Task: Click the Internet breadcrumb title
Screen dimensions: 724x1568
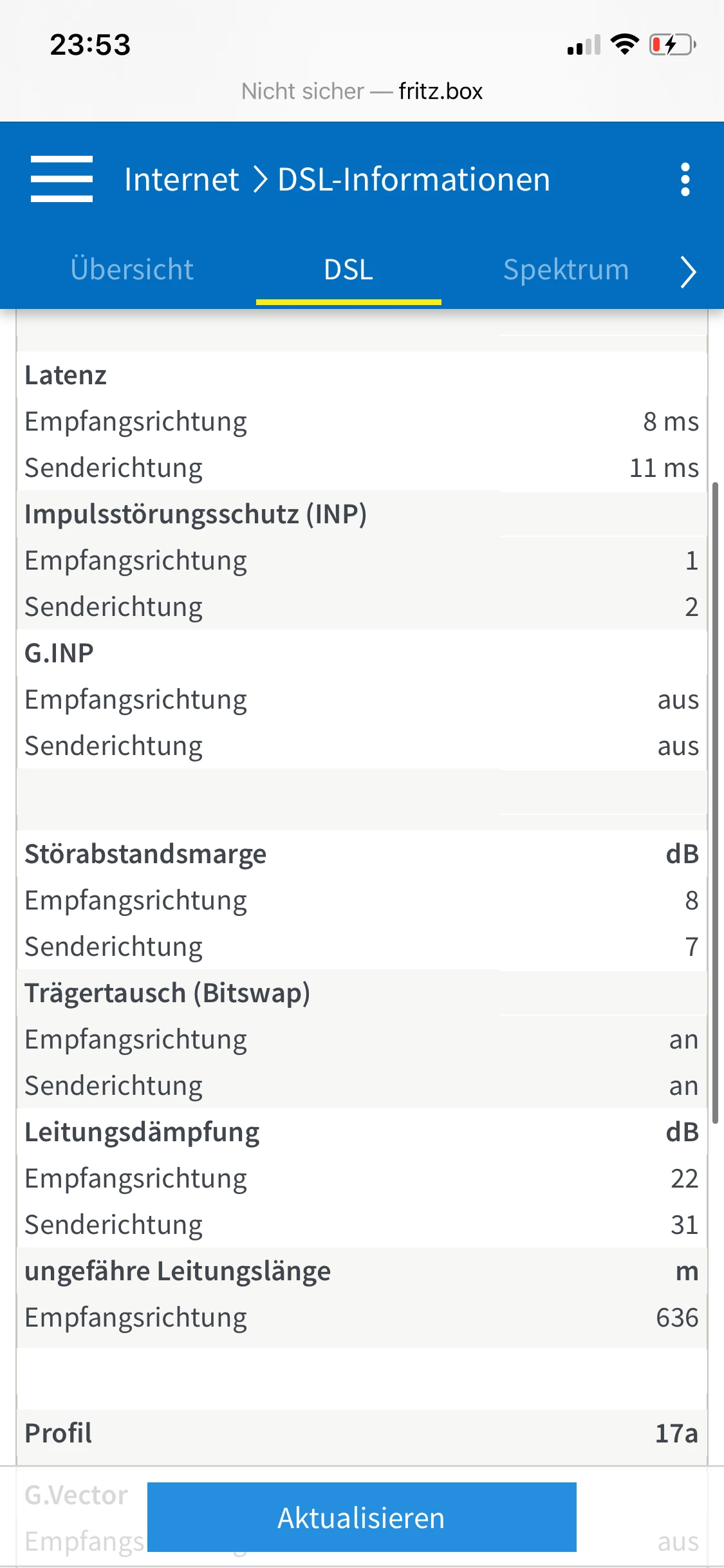Action: (181, 179)
